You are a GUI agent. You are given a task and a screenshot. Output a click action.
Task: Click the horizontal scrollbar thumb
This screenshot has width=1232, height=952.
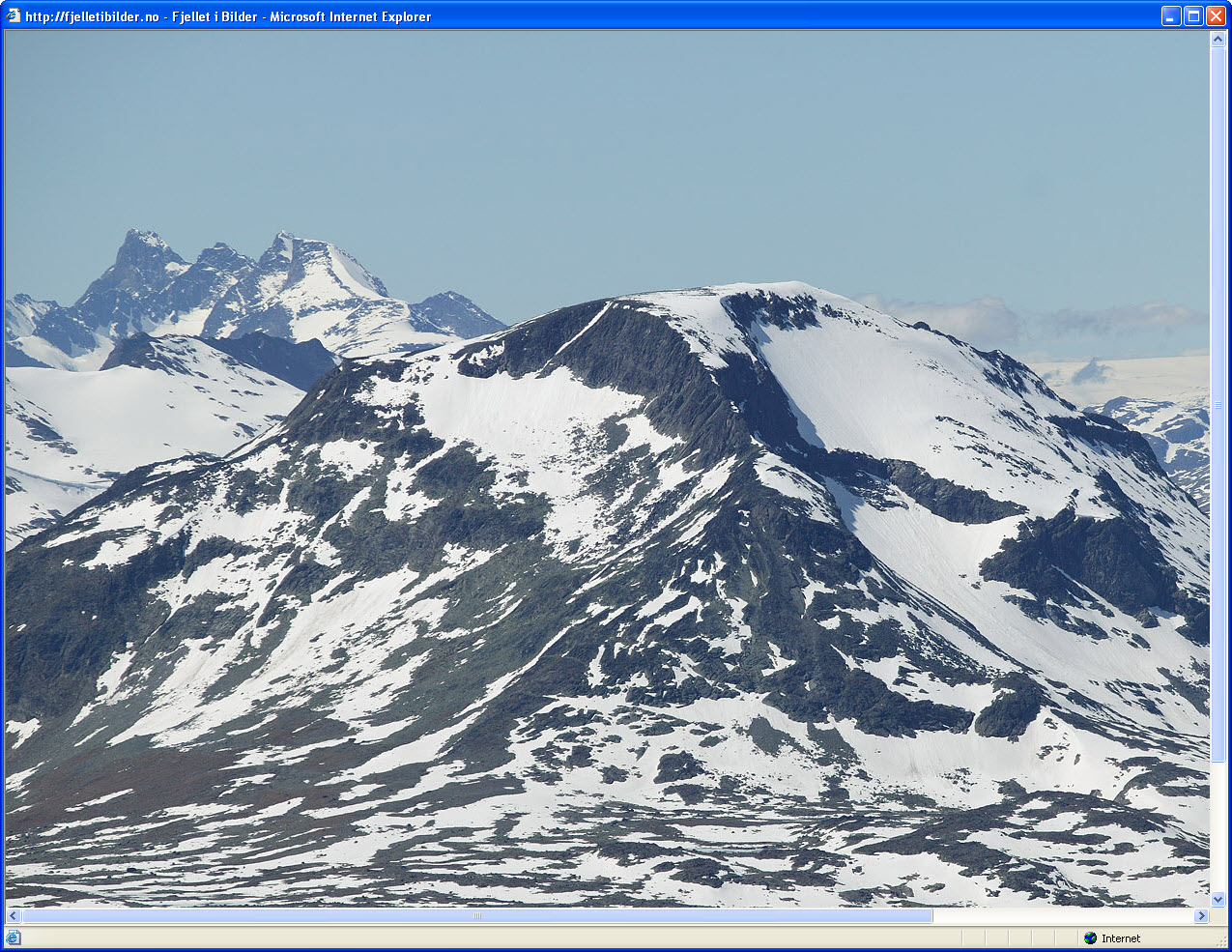pos(477,916)
